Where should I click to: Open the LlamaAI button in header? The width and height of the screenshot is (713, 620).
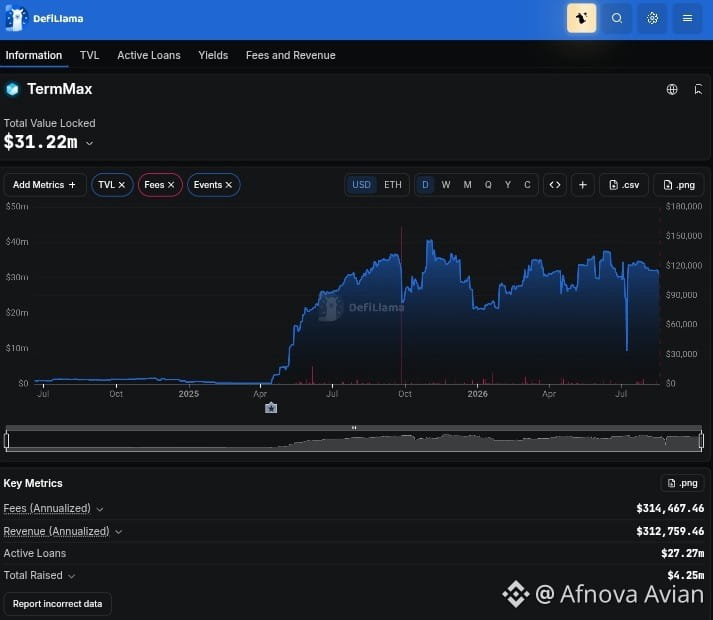pyautogui.click(x=581, y=18)
